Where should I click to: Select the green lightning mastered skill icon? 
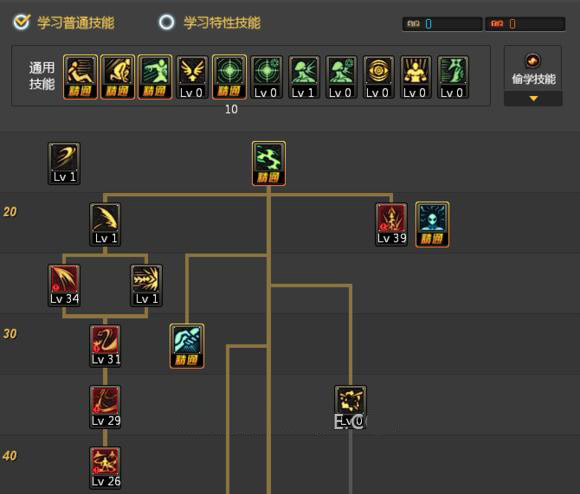pyautogui.click(x=269, y=163)
